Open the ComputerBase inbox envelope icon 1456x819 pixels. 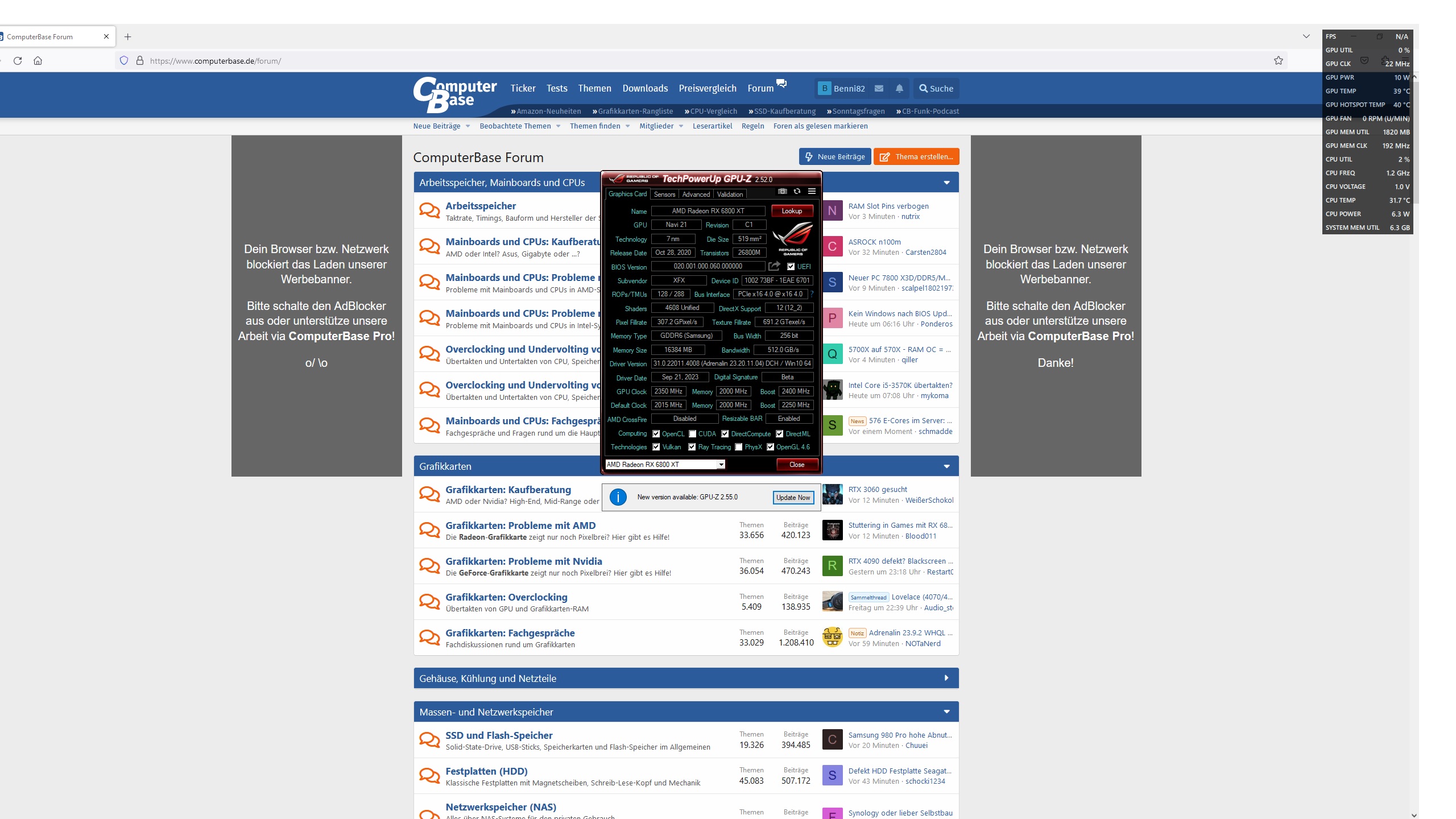[x=879, y=89]
